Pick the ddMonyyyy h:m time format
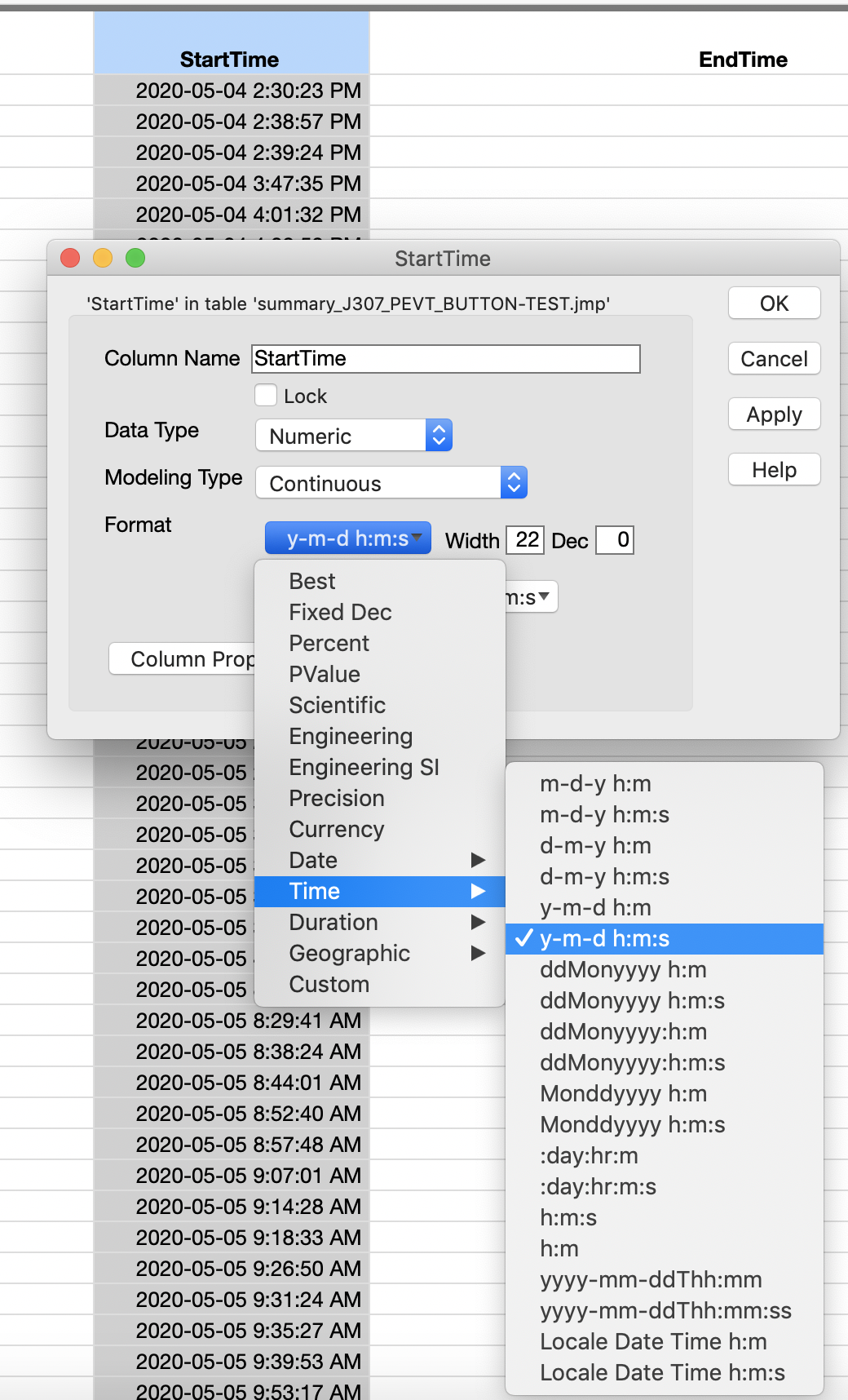 pos(623,969)
